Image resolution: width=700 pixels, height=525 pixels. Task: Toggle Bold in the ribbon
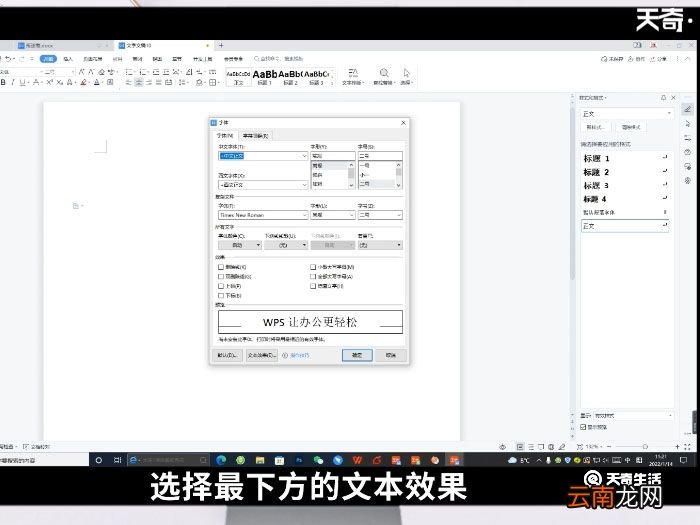pyautogui.click(x=4, y=82)
